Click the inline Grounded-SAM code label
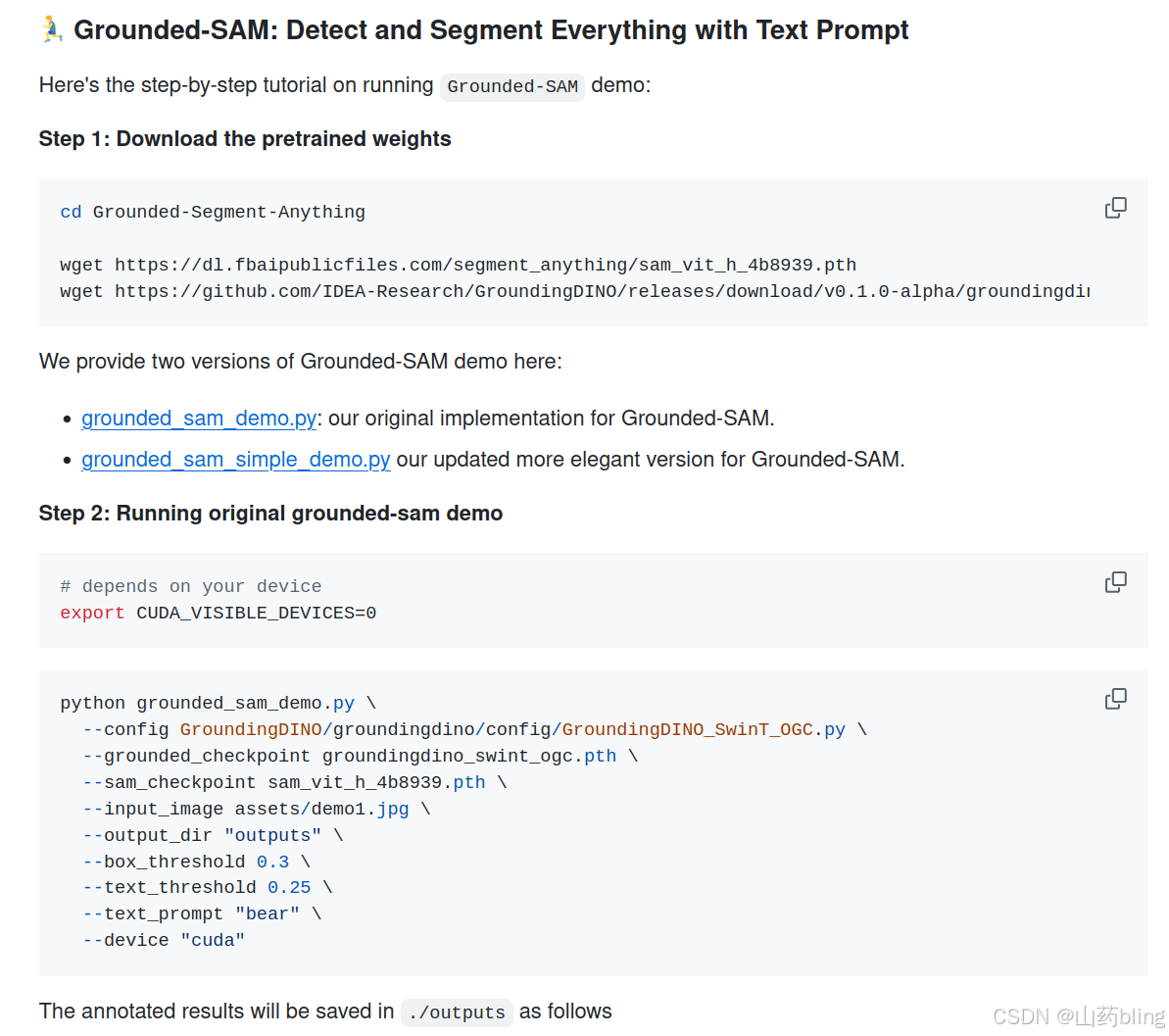 click(512, 86)
